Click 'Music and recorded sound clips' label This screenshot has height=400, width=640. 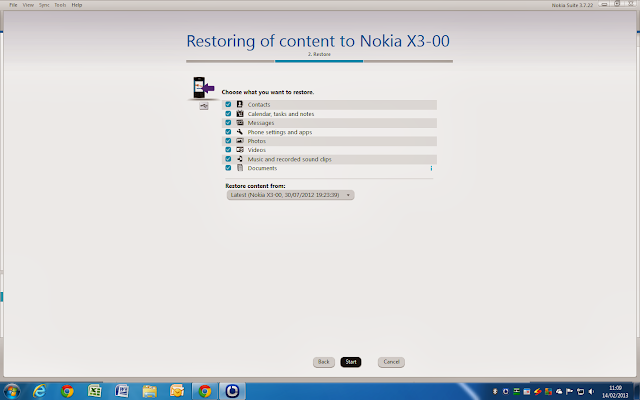(x=289, y=159)
